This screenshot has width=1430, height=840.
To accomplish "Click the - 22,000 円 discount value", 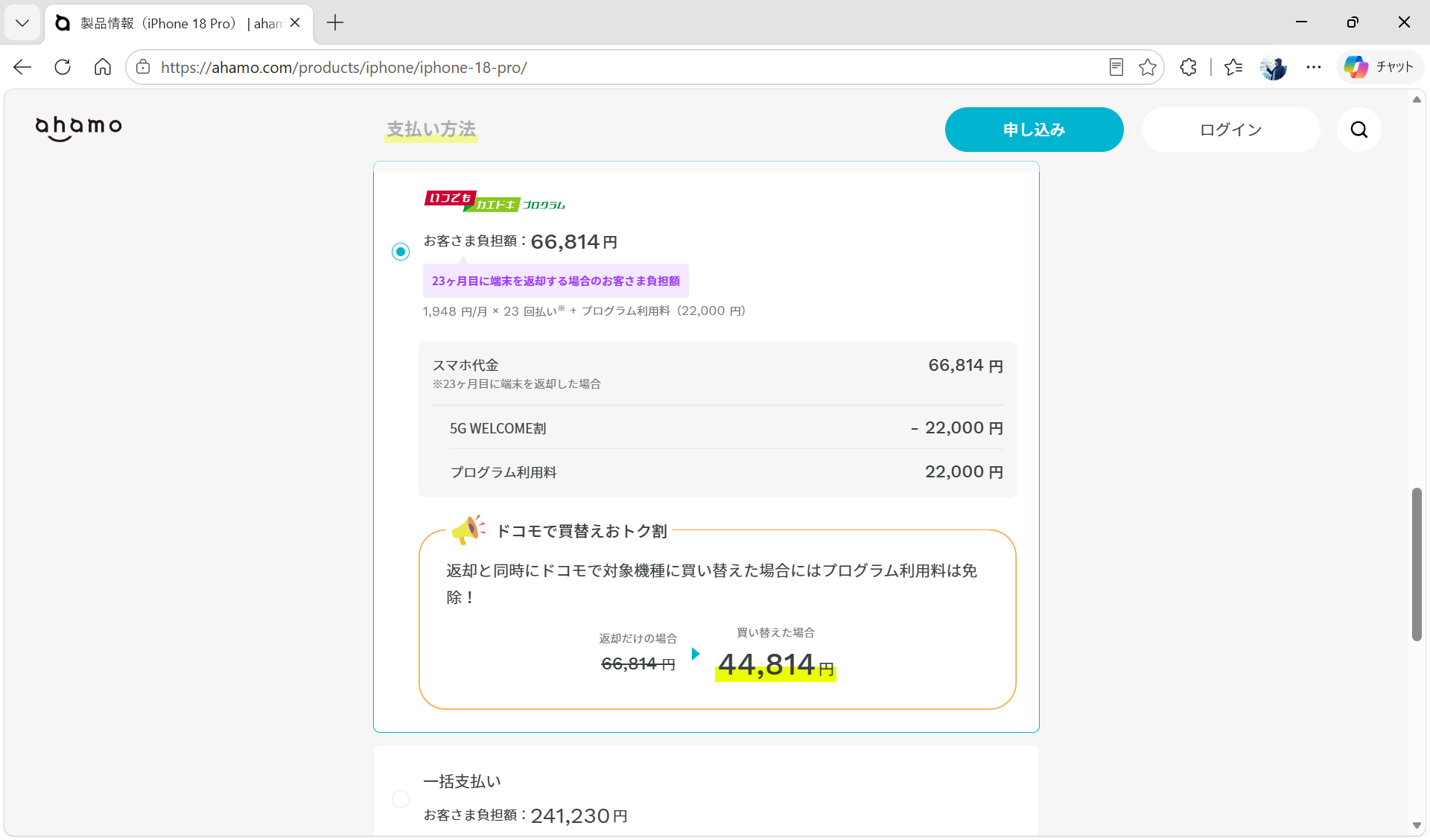I will (956, 428).
